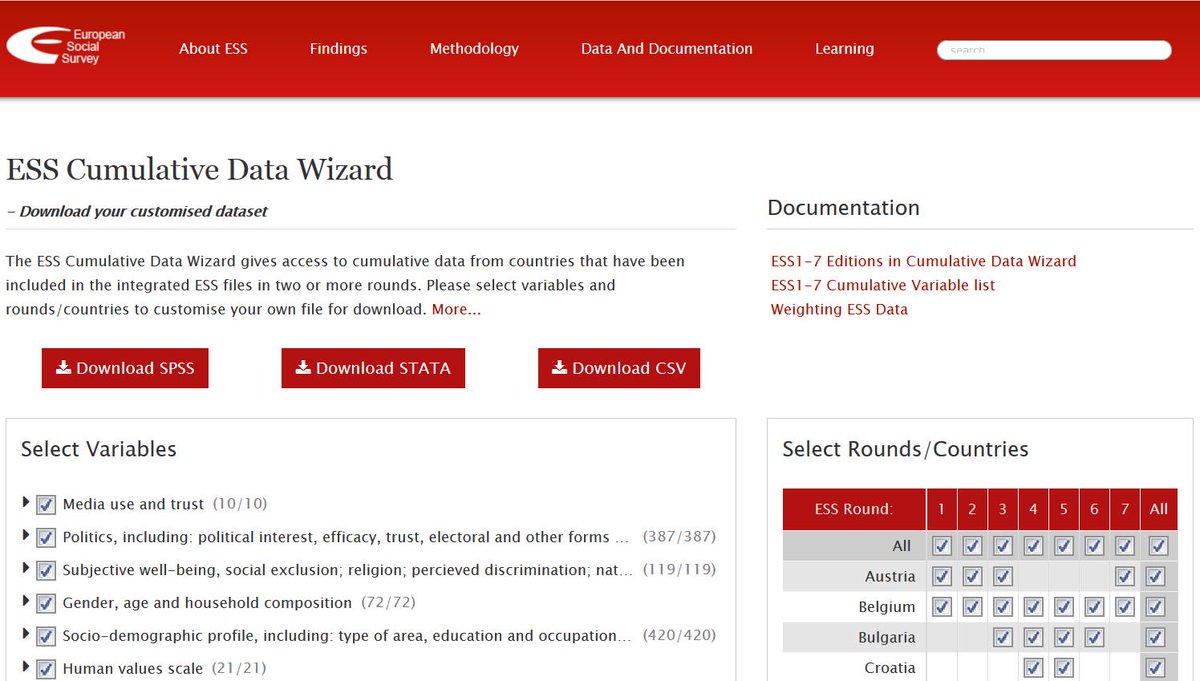This screenshot has height=681, width=1200.
Task: Toggle Austria round 3 checkbox
Action: pyautogui.click(x=1003, y=577)
